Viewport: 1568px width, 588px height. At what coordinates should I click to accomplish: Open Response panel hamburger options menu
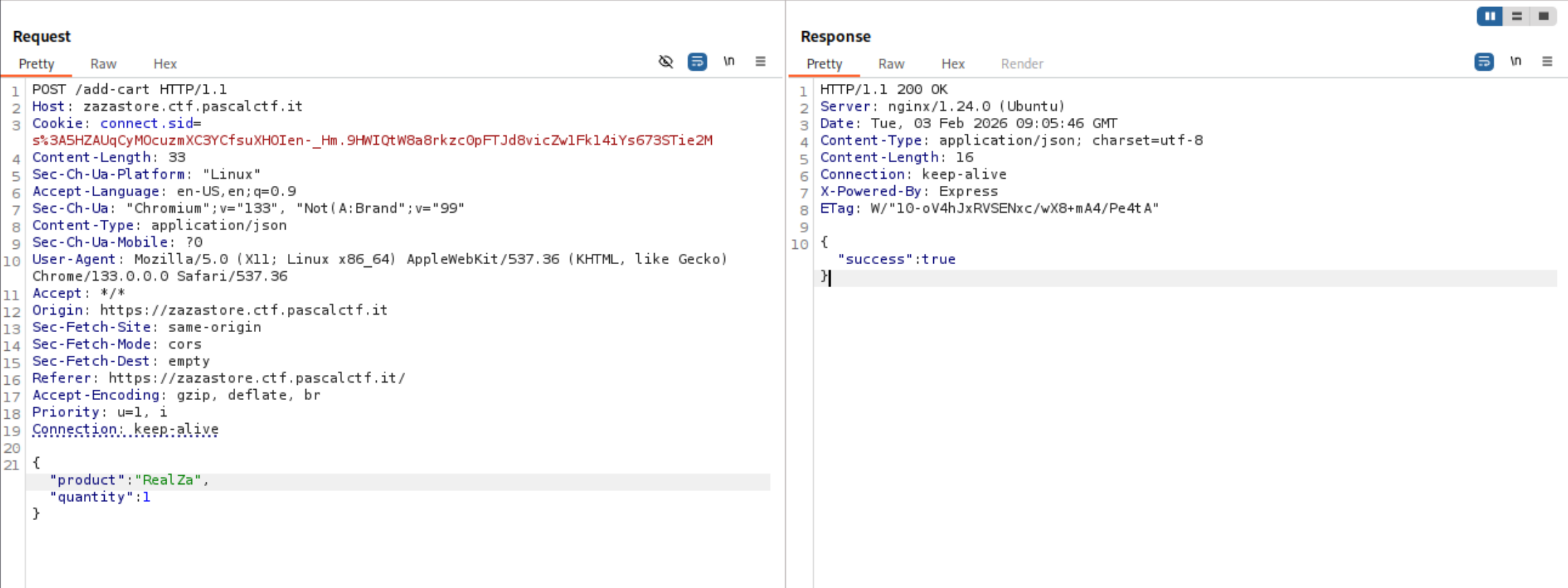point(1547,62)
